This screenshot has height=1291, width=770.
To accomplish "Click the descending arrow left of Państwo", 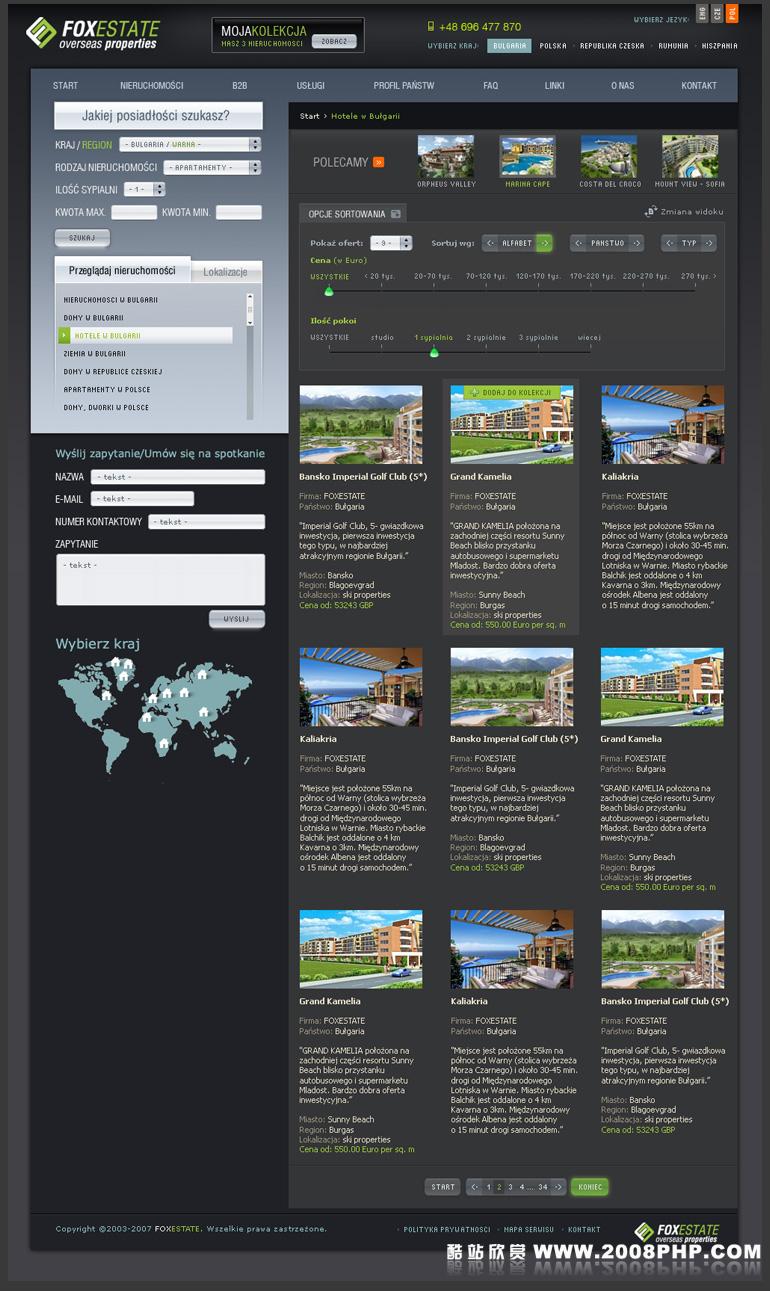I will 578,243.
